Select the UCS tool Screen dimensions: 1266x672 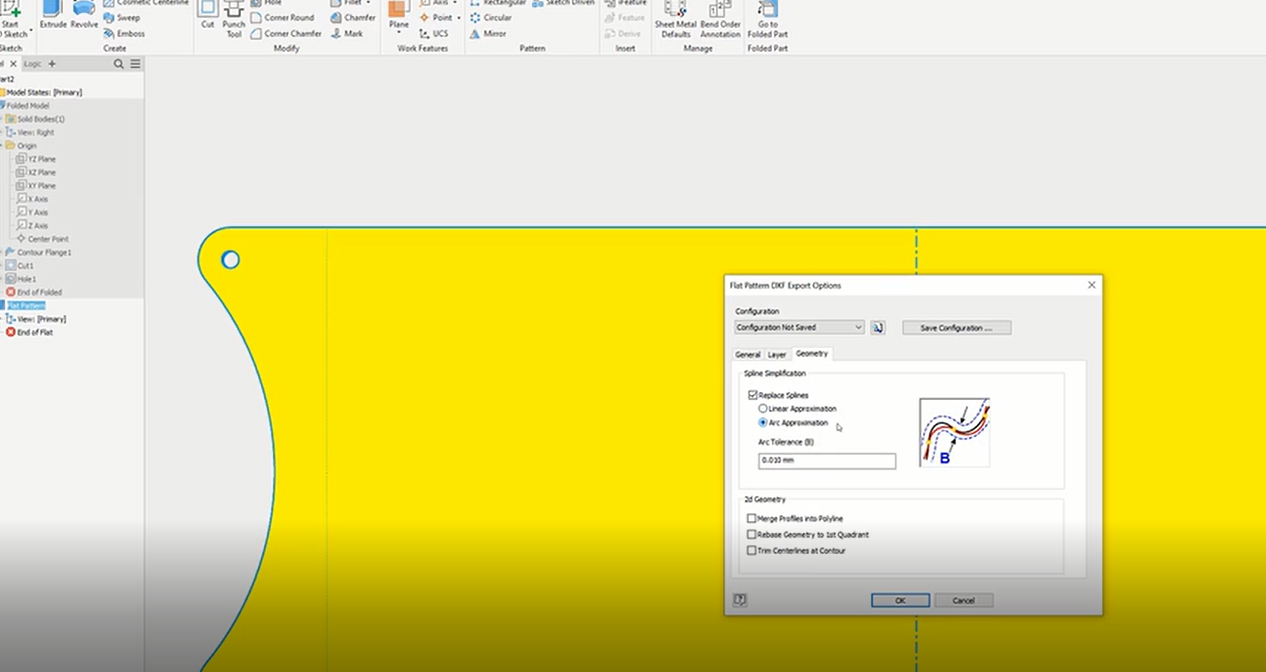click(434, 34)
